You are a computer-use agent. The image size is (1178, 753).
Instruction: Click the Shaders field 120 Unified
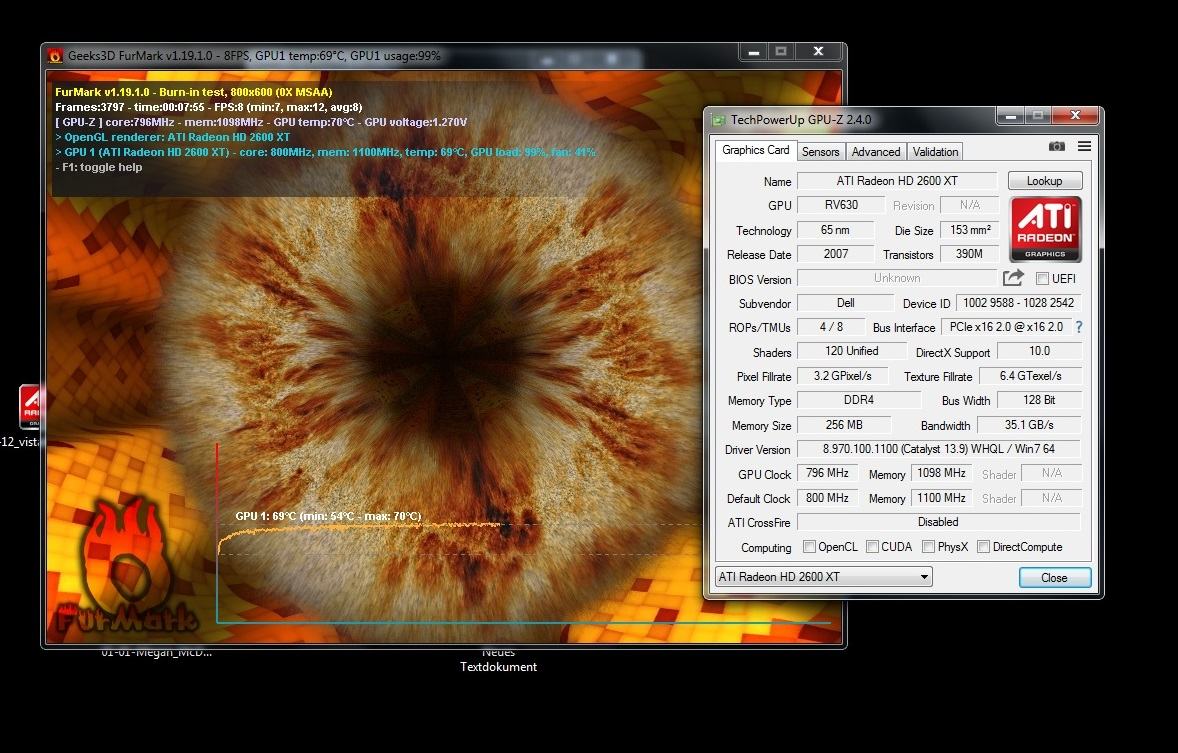pyautogui.click(x=851, y=351)
